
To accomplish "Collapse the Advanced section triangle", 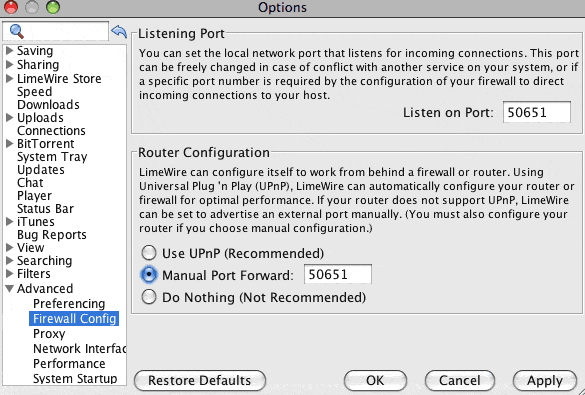I will [10, 288].
